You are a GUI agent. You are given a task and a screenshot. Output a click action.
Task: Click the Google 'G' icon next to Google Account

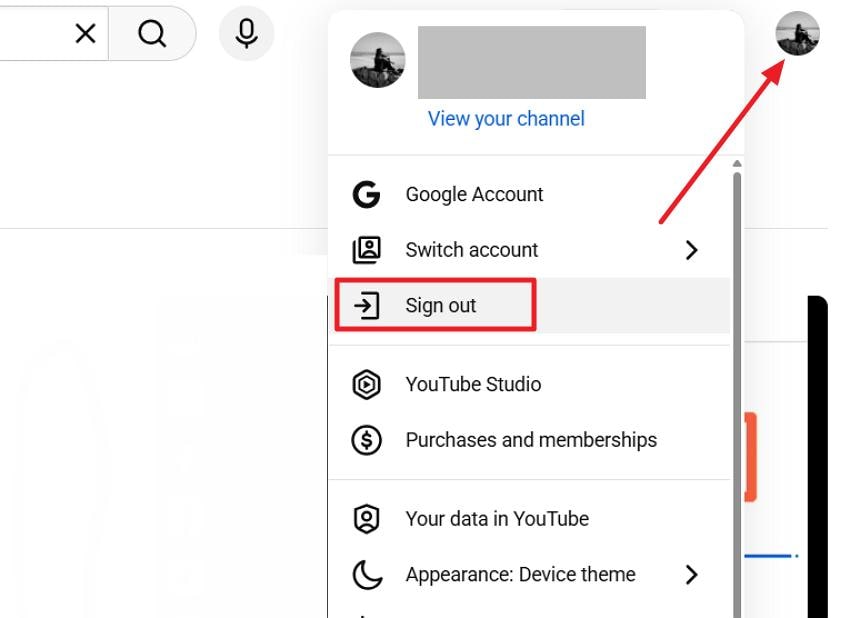(367, 194)
